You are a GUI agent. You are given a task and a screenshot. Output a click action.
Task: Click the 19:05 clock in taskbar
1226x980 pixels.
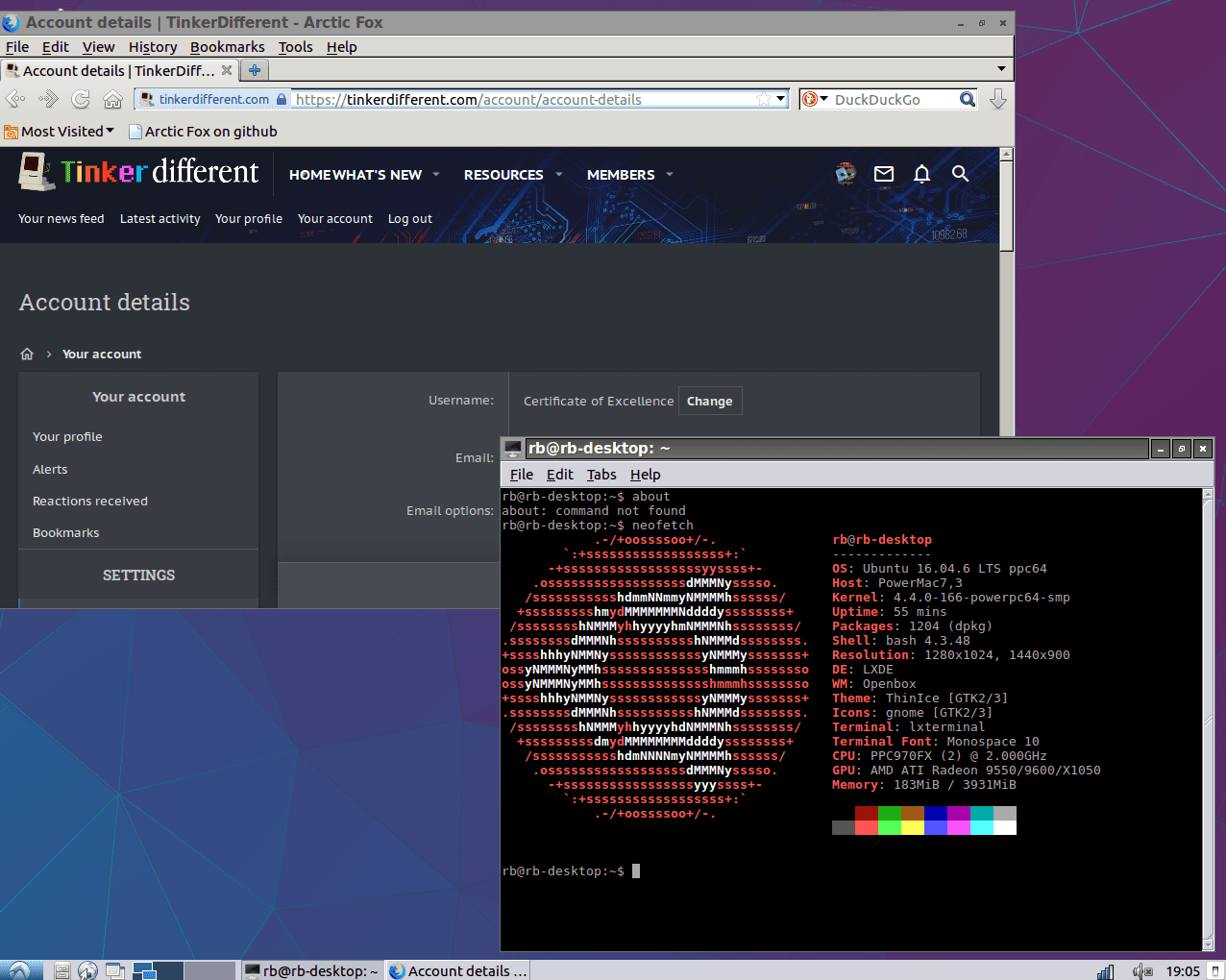(x=1183, y=971)
